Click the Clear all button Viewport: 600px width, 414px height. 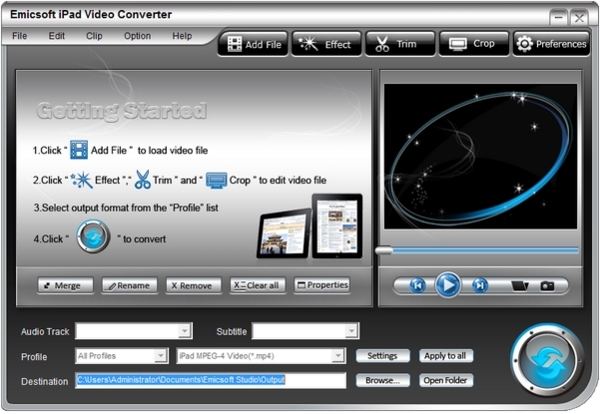(258, 285)
